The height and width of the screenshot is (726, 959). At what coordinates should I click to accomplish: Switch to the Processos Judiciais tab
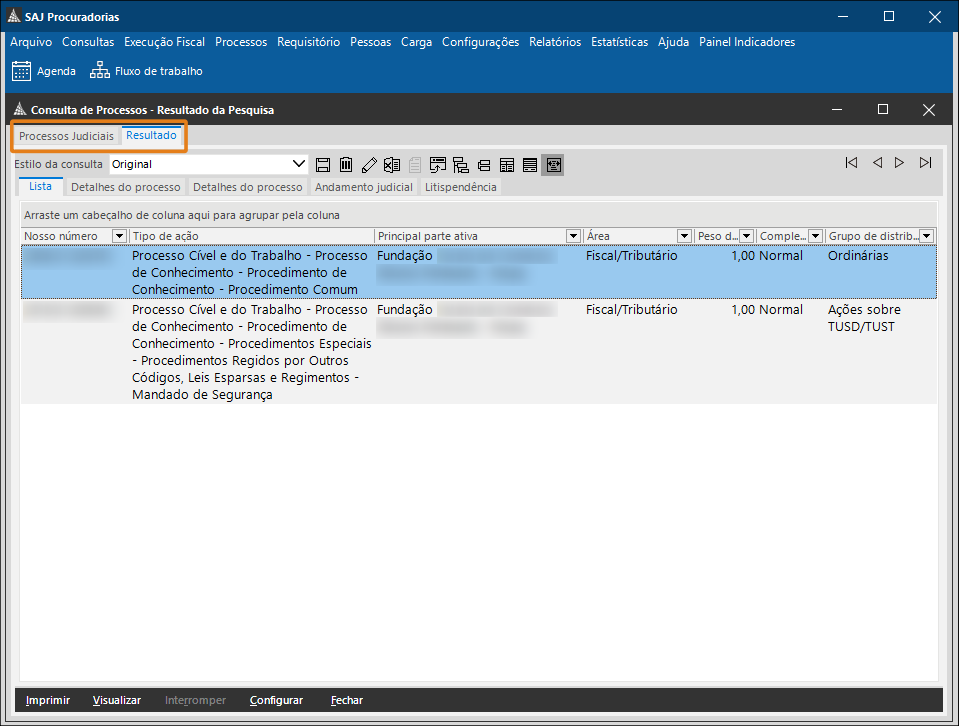pos(66,136)
